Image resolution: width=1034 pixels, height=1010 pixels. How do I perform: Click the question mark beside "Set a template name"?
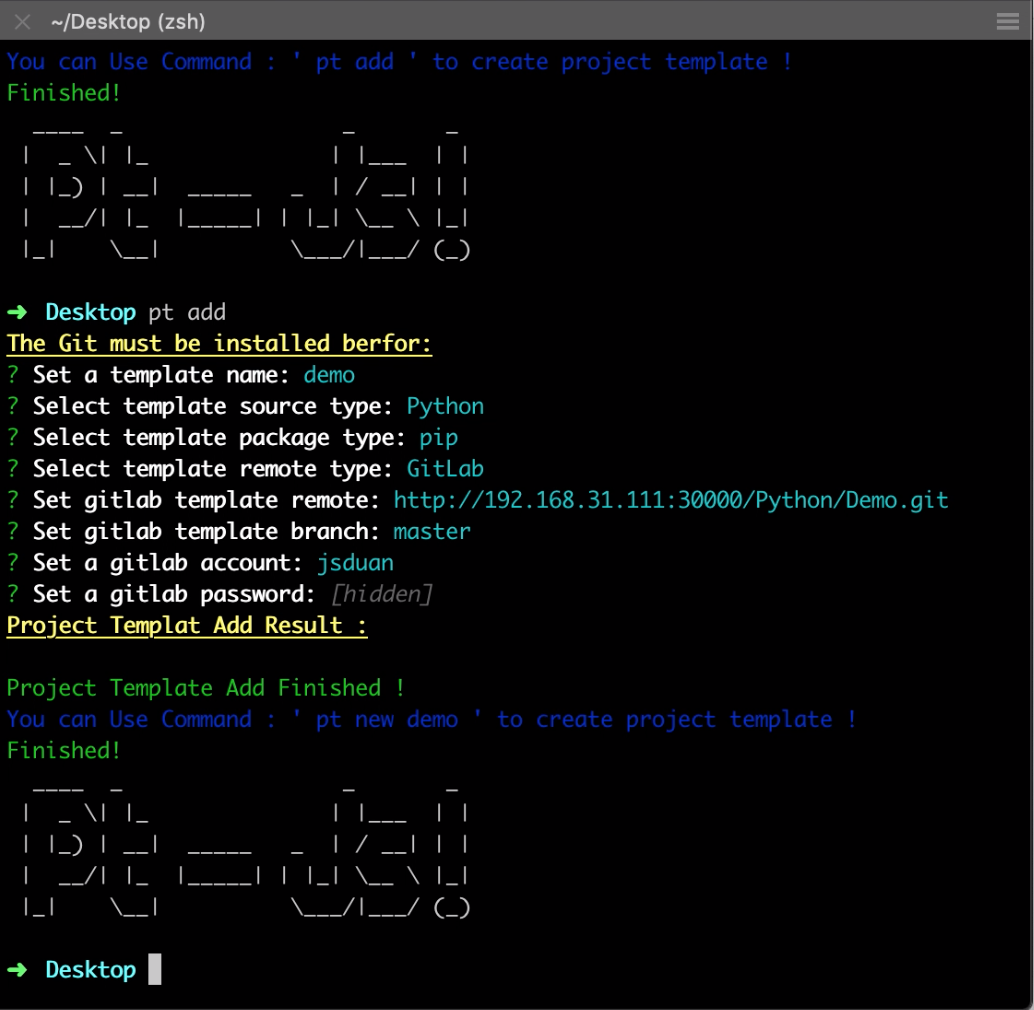point(13,375)
